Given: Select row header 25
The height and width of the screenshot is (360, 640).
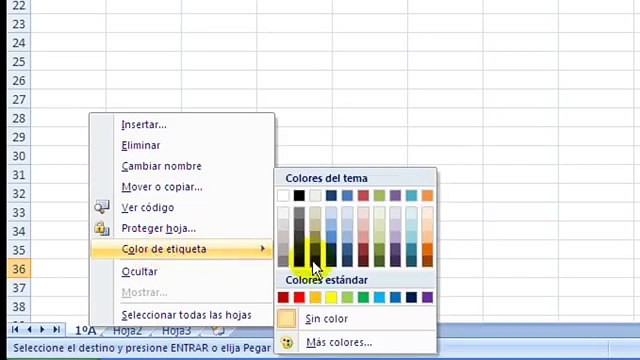Looking at the screenshot, I should pyautogui.click(x=19, y=62).
